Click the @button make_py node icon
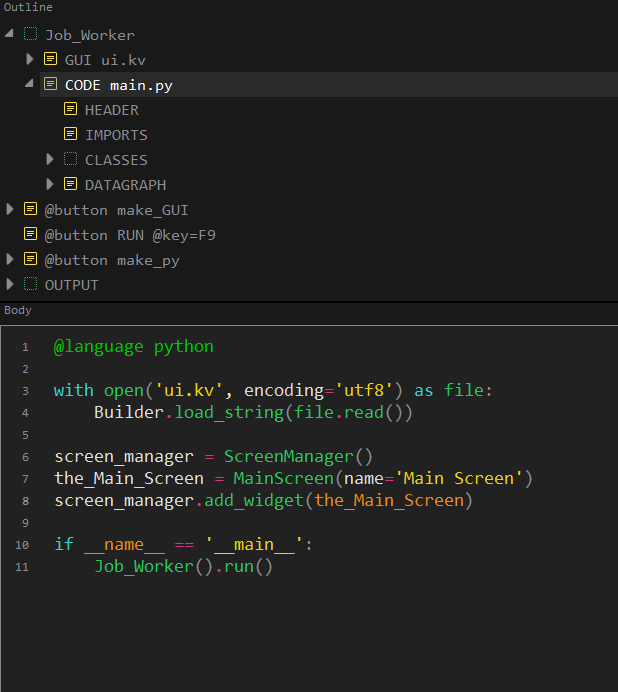 click(30, 259)
